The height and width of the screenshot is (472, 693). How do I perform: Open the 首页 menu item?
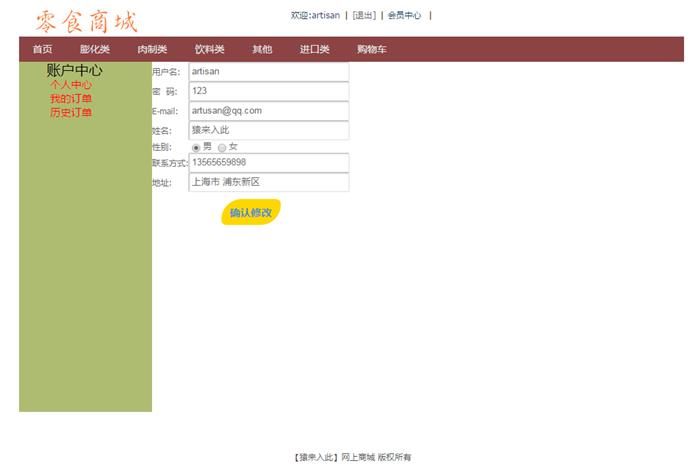tap(43, 50)
